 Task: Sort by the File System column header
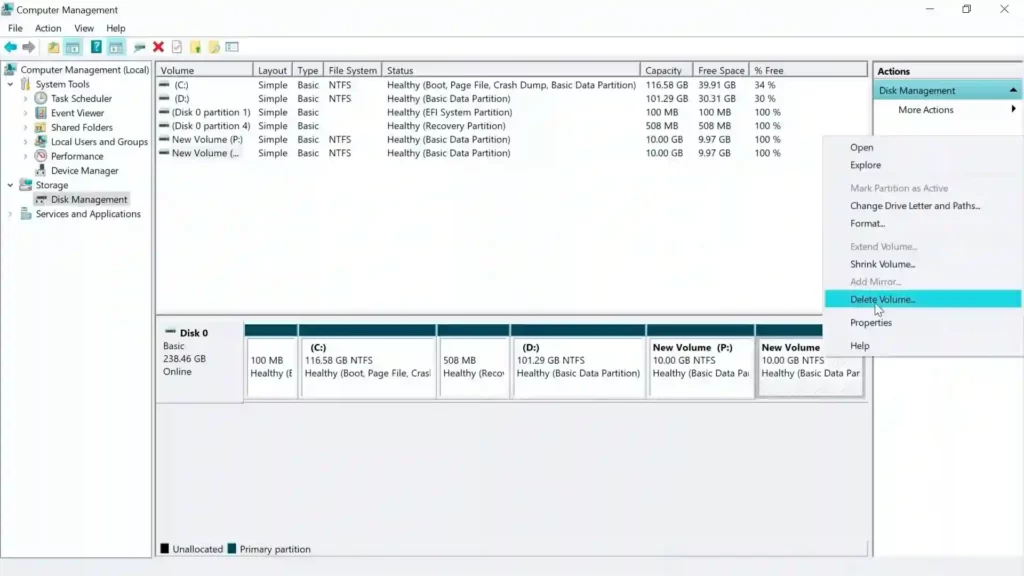[353, 70]
